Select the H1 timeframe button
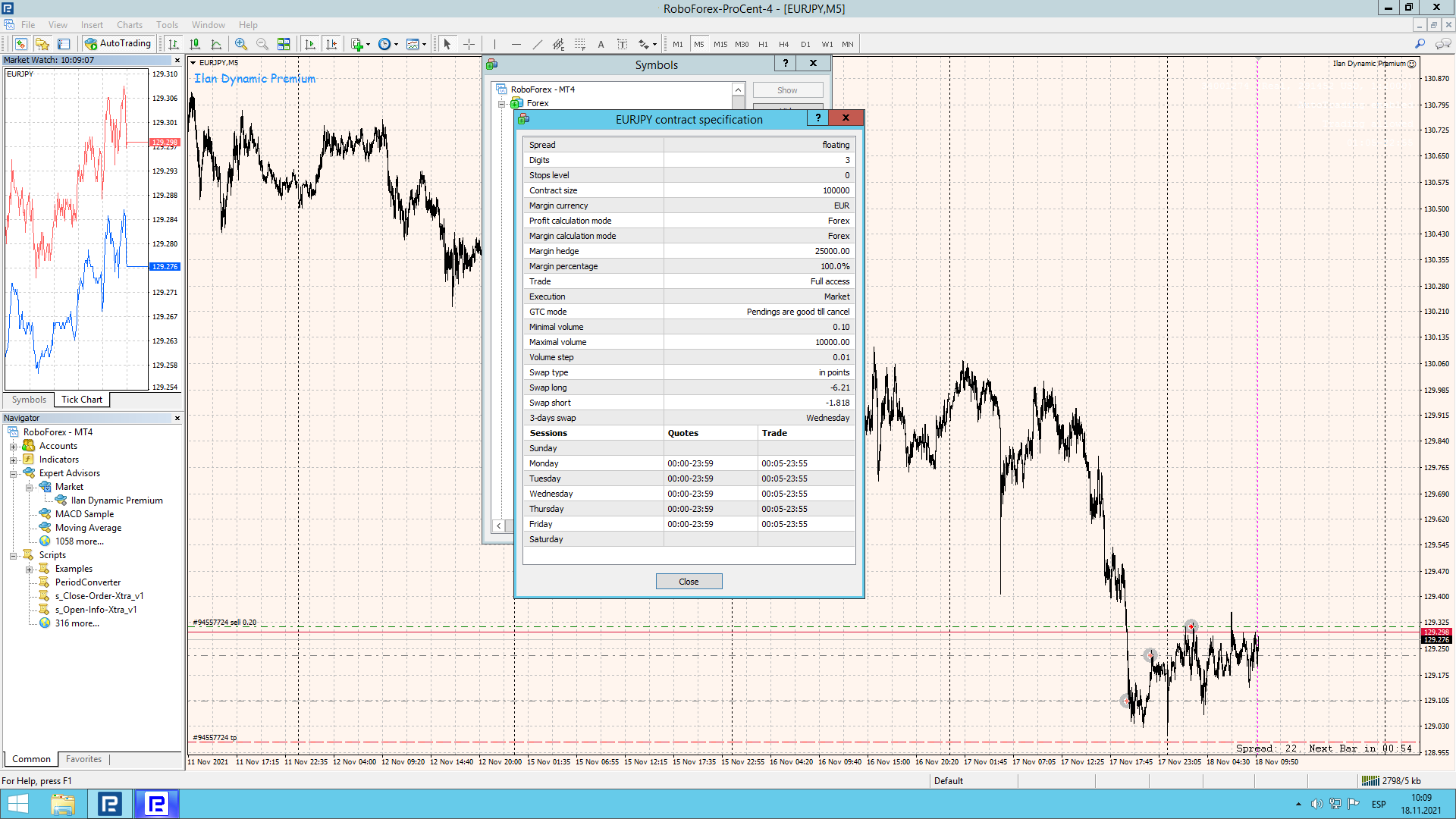Viewport: 1456px width, 819px height. pos(763,44)
